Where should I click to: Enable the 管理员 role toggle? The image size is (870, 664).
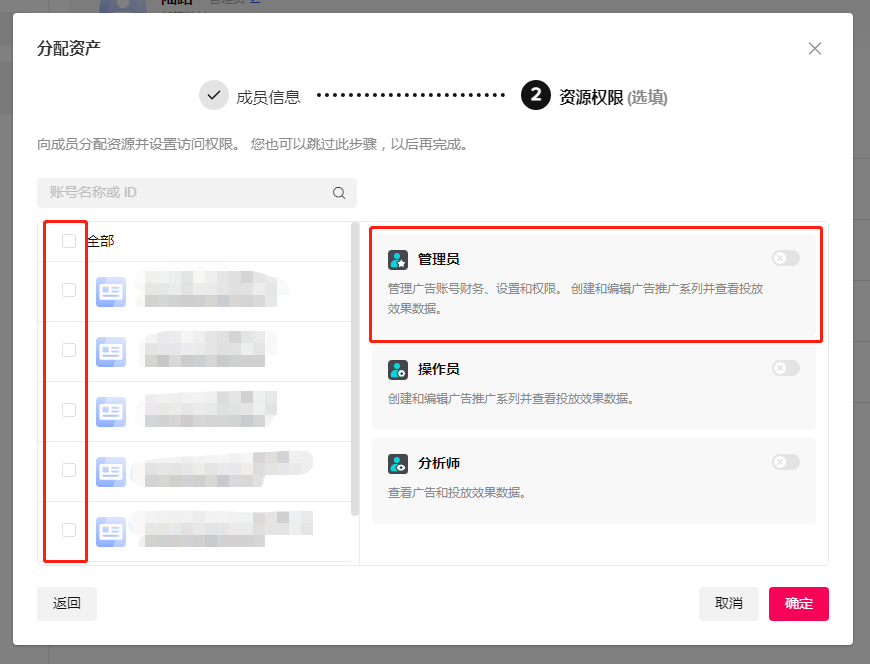(786, 258)
